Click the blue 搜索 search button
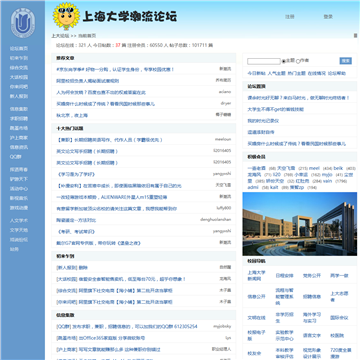This screenshot has height=360, width=360. pos(346,61)
